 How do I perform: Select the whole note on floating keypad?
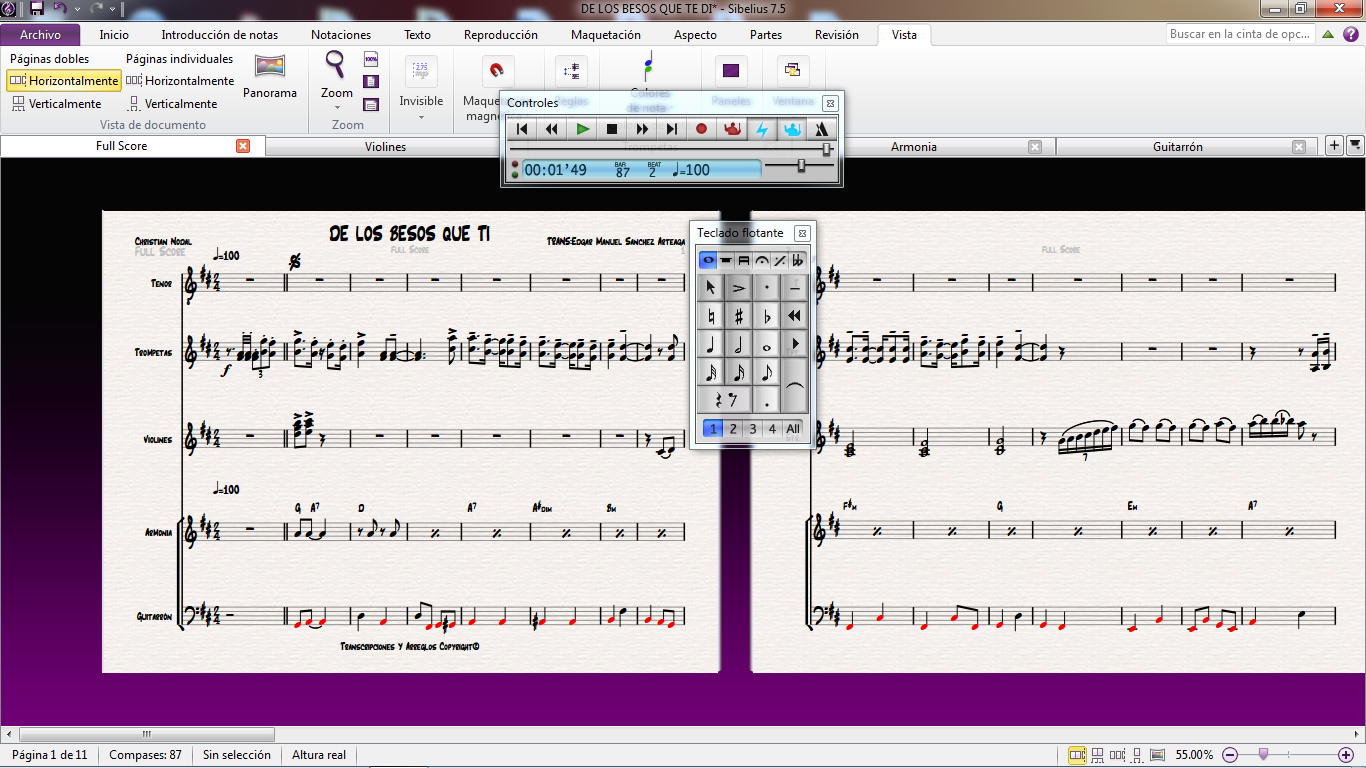(x=766, y=346)
